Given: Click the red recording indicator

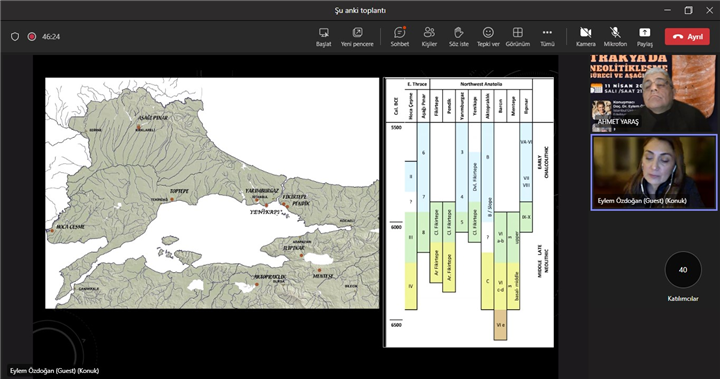Looking at the screenshot, I should tap(32, 37).
